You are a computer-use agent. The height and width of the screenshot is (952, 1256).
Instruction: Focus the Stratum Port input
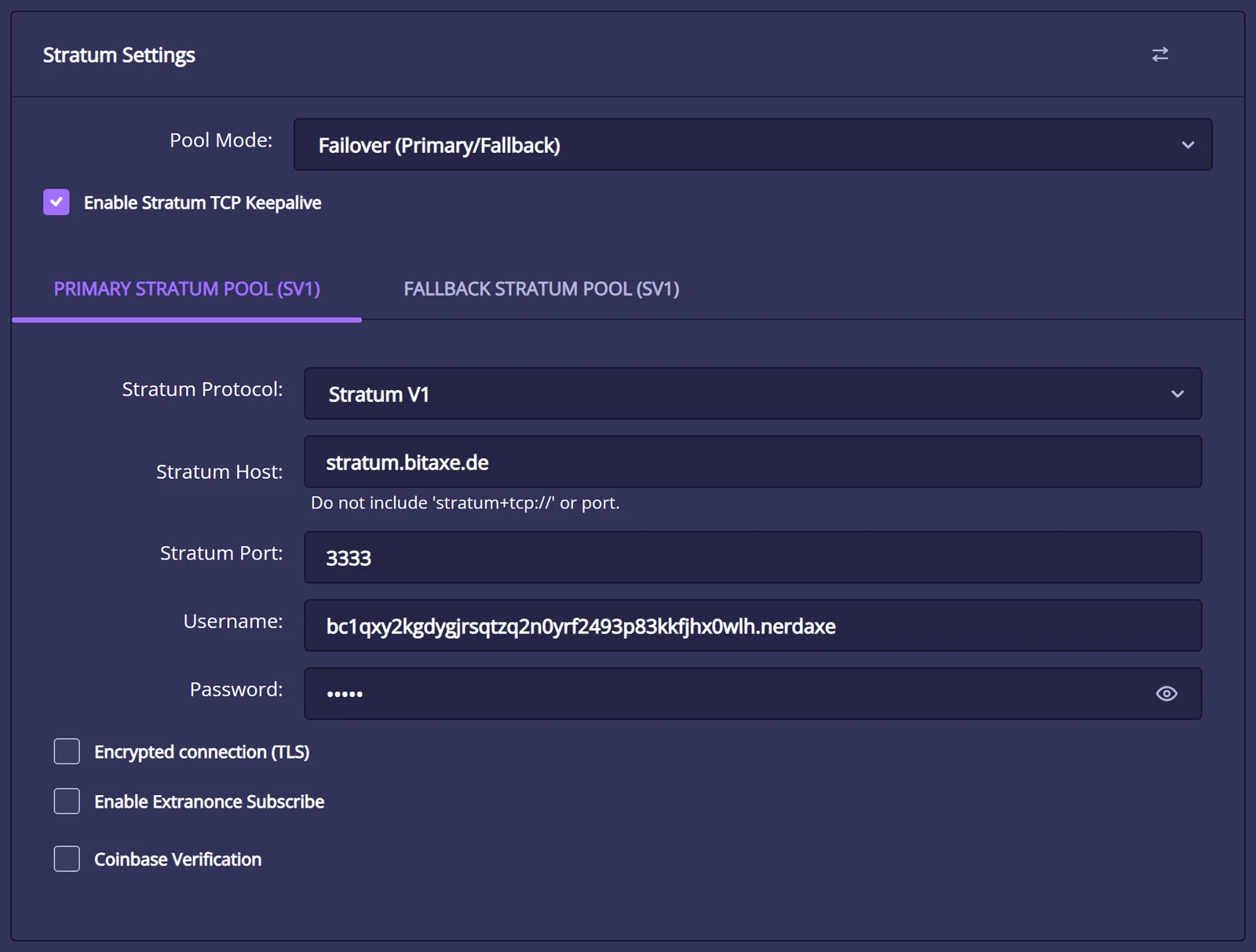[x=753, y=557]
